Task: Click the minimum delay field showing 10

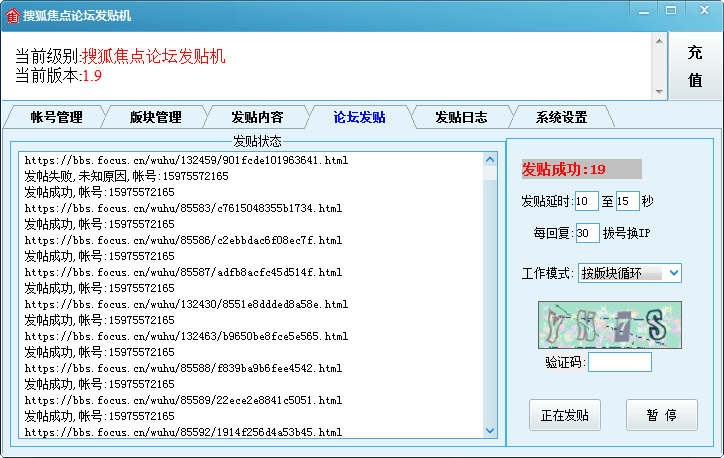Action: point(586,201)
